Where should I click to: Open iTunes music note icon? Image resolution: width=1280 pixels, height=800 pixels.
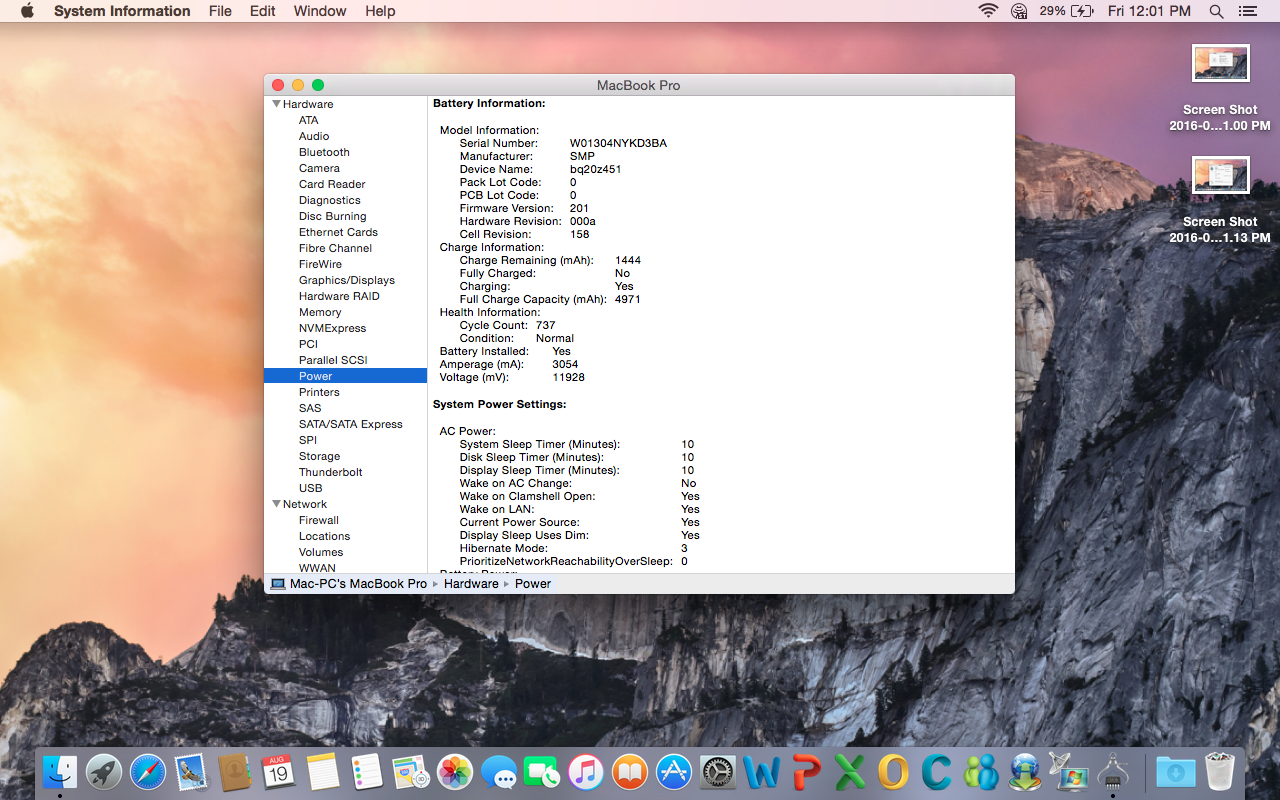tap(586, 772)
